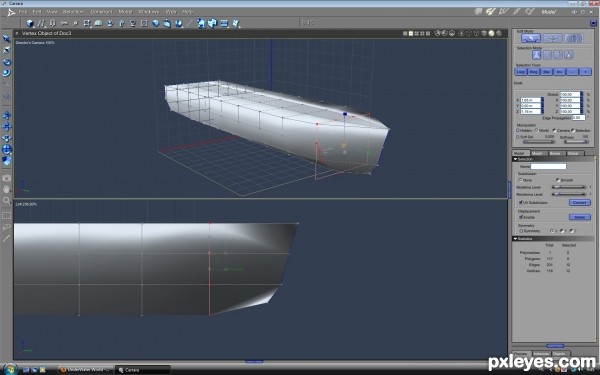Choose the third Selection Mode icon
The height and width of the screenshot is (375, 600).
point(558,55)
